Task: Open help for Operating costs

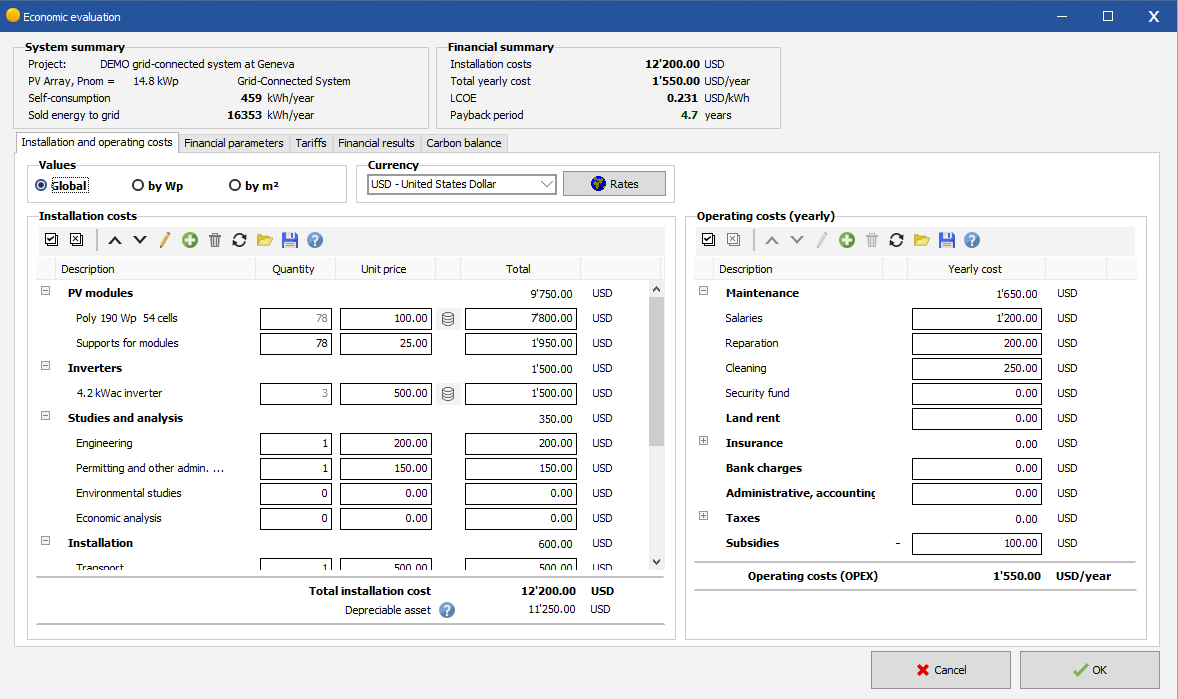Action: (972, 241)
